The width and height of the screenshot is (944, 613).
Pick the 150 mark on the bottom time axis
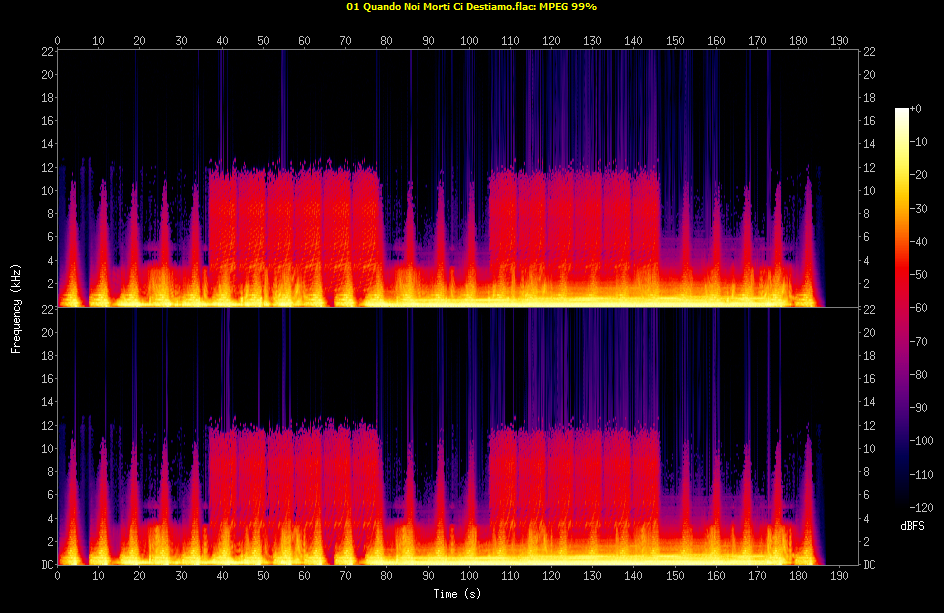coord(675,577)
